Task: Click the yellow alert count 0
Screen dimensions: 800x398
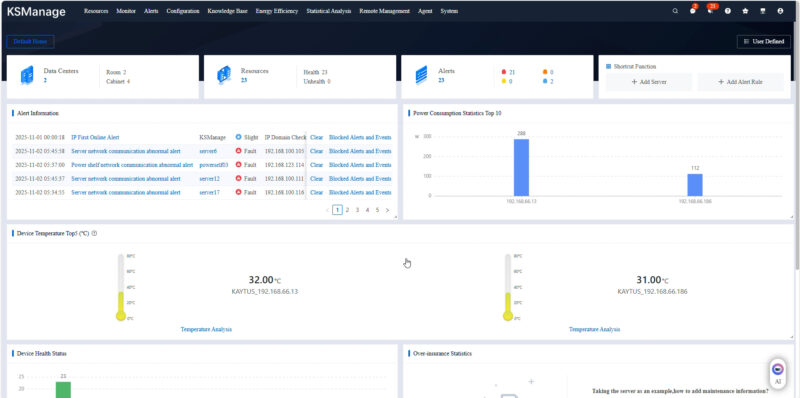Action: coord(510,82)
